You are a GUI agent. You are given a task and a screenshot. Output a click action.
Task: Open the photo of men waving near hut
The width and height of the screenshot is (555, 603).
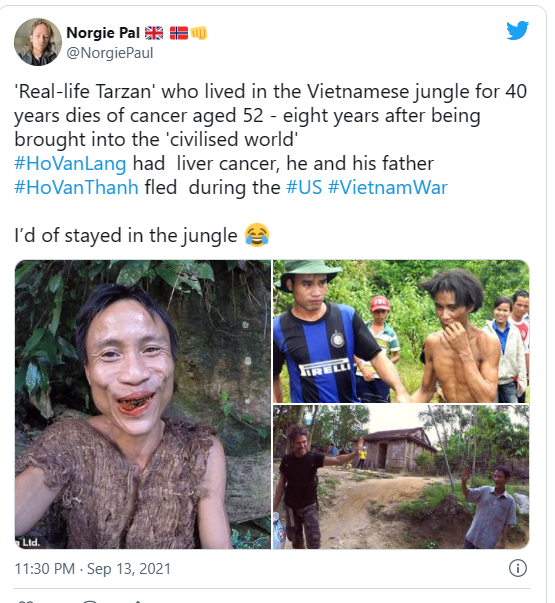[401, 477]
